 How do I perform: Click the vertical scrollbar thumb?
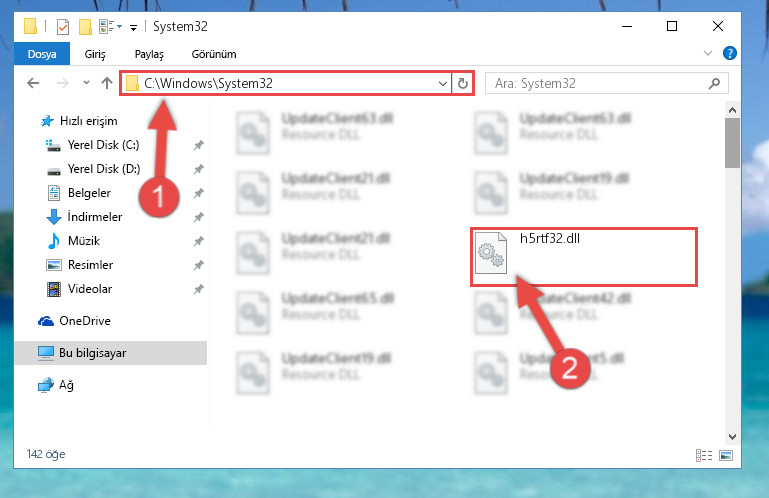[732, 143]
